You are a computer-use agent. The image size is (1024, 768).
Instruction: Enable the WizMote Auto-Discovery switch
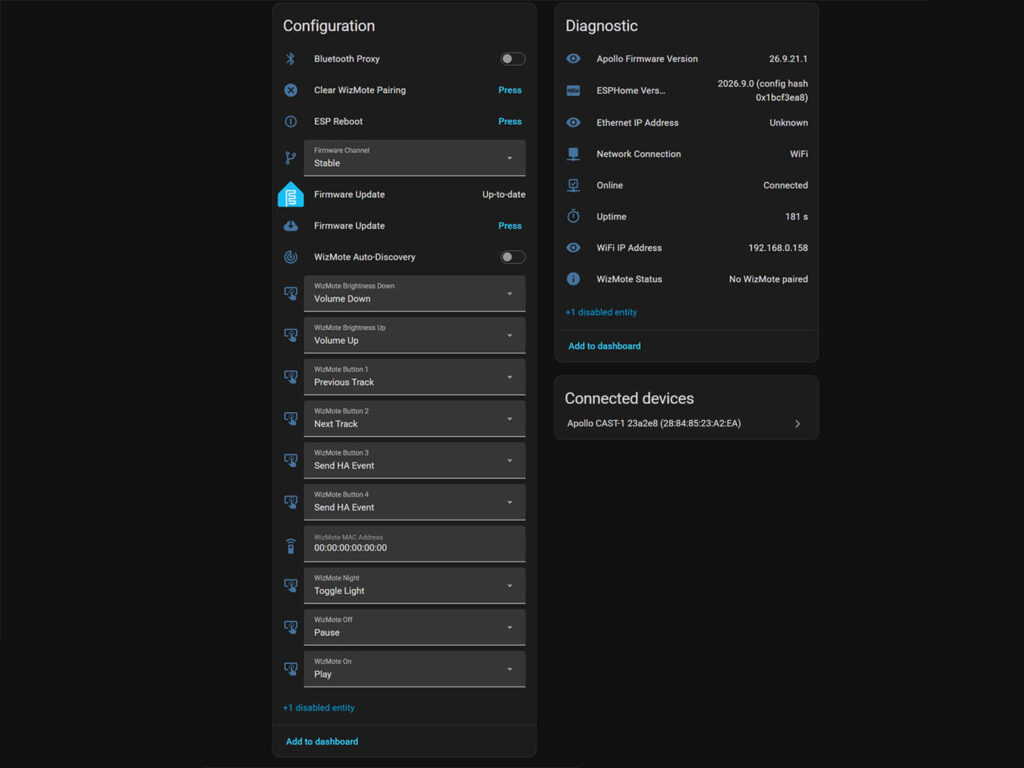tap(513, 257)
